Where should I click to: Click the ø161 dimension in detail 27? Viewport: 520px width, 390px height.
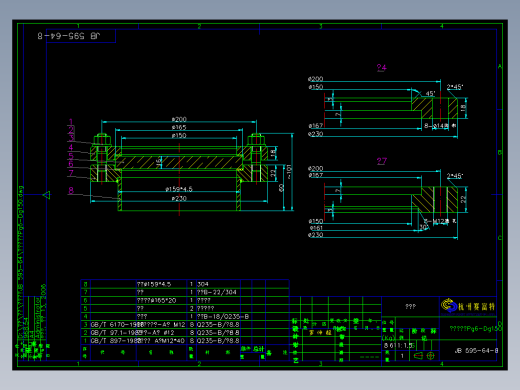[x=316, y=228]
